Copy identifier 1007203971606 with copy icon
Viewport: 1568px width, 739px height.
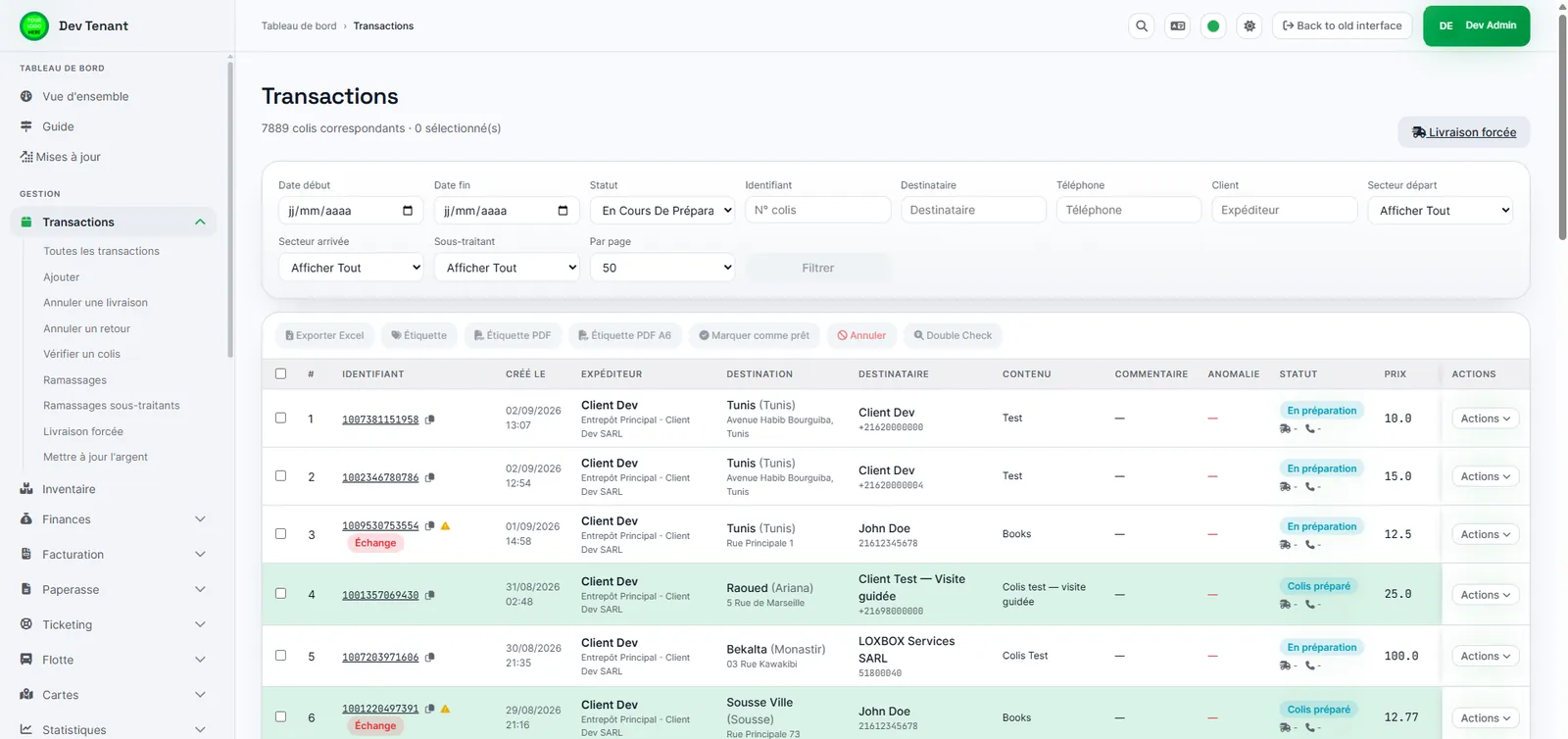(x=430, y=658)
